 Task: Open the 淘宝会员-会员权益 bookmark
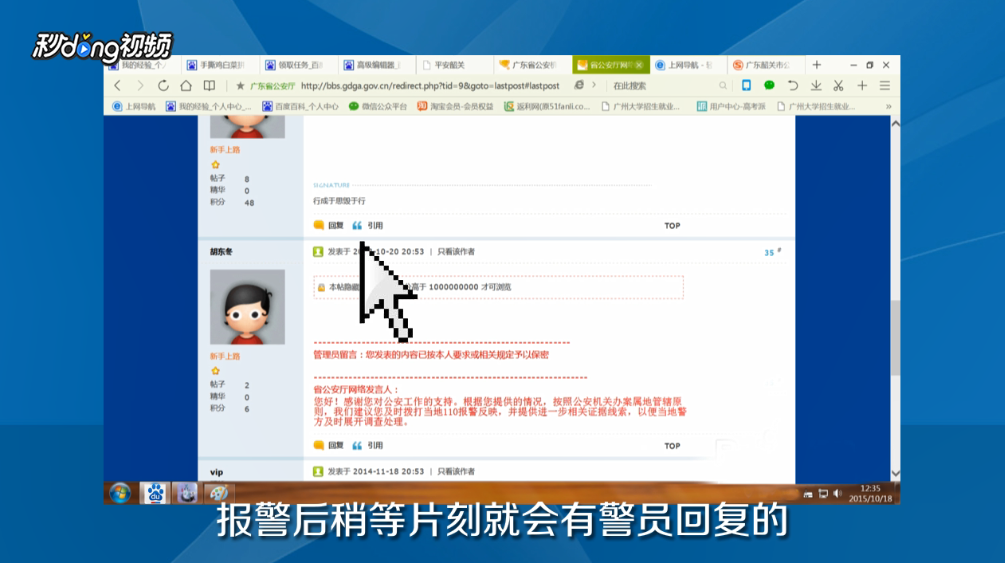coord(455,106)
